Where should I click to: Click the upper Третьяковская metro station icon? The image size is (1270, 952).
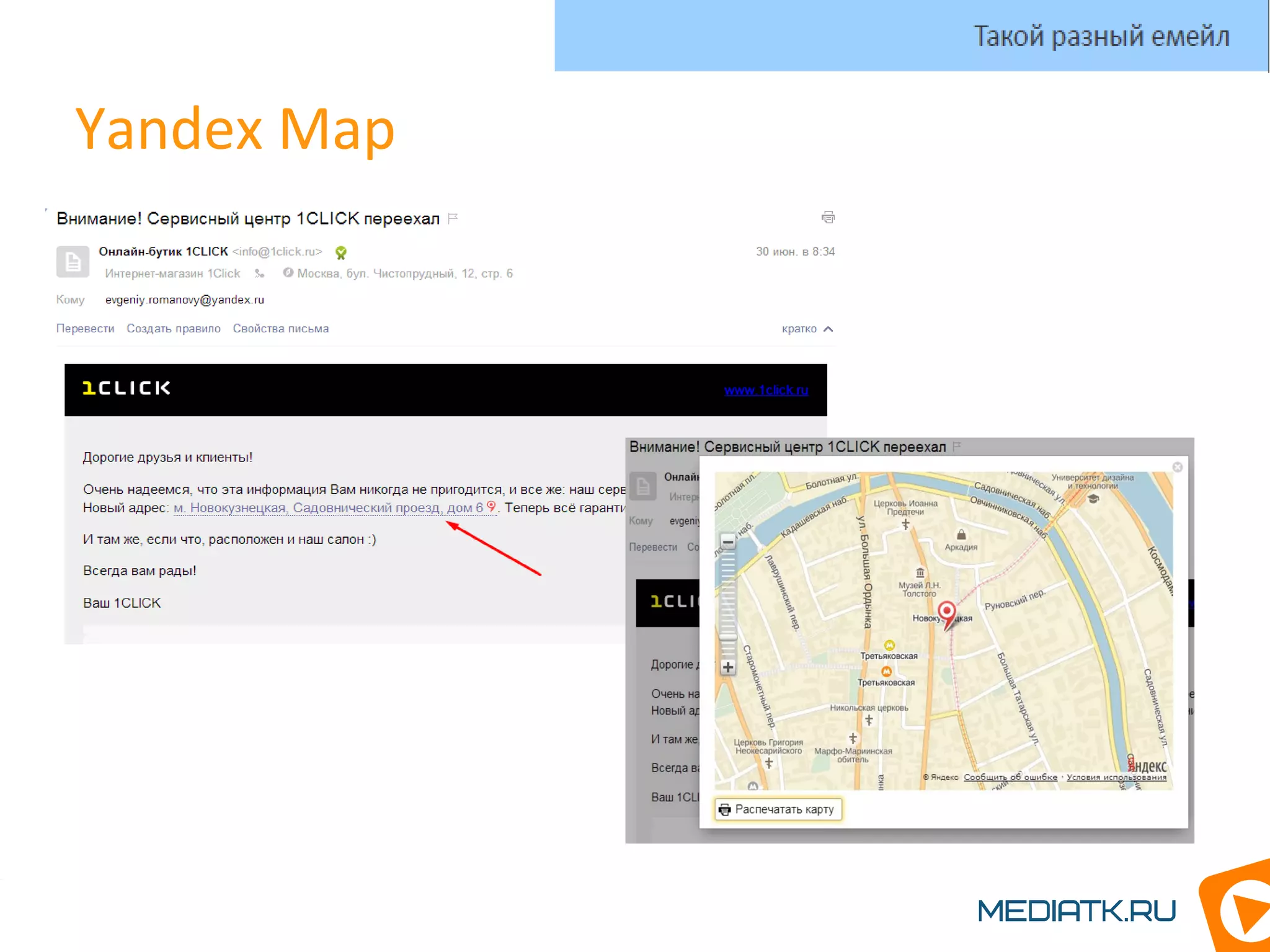[x=889, y=645]
